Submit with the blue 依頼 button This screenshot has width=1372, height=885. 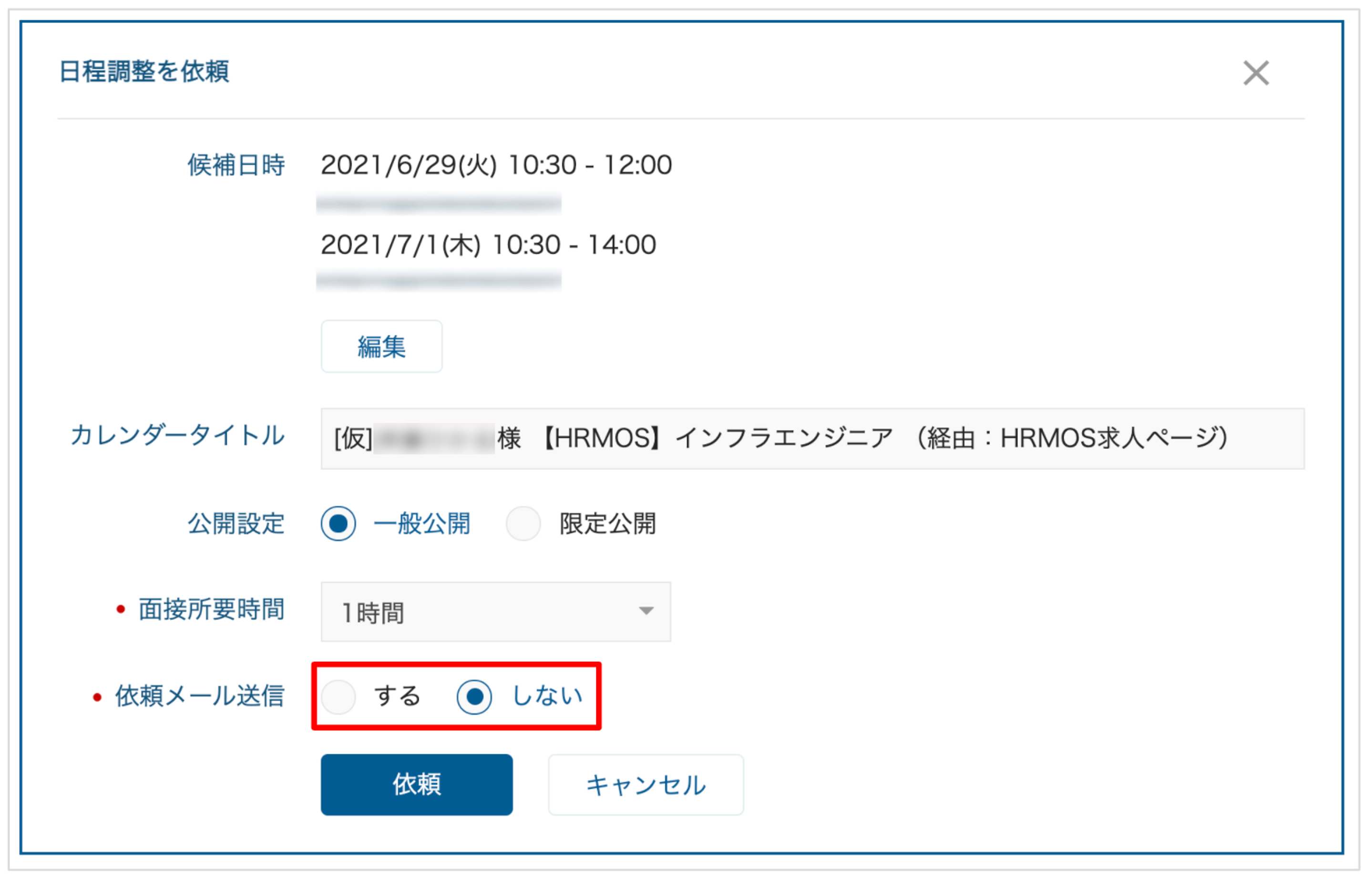click(417, 784)
